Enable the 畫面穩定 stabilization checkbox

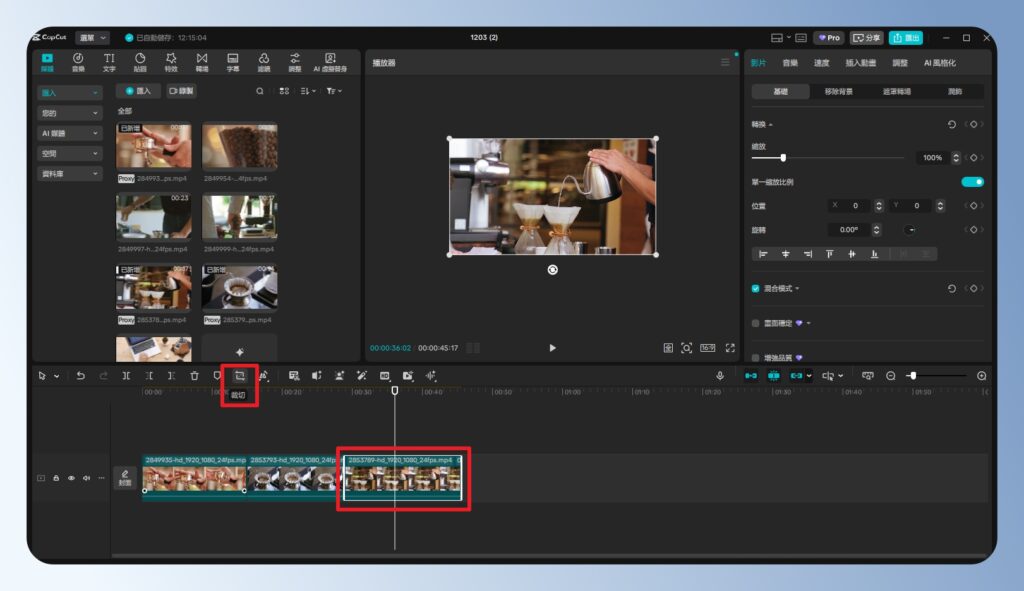click(x=756, y=323)
